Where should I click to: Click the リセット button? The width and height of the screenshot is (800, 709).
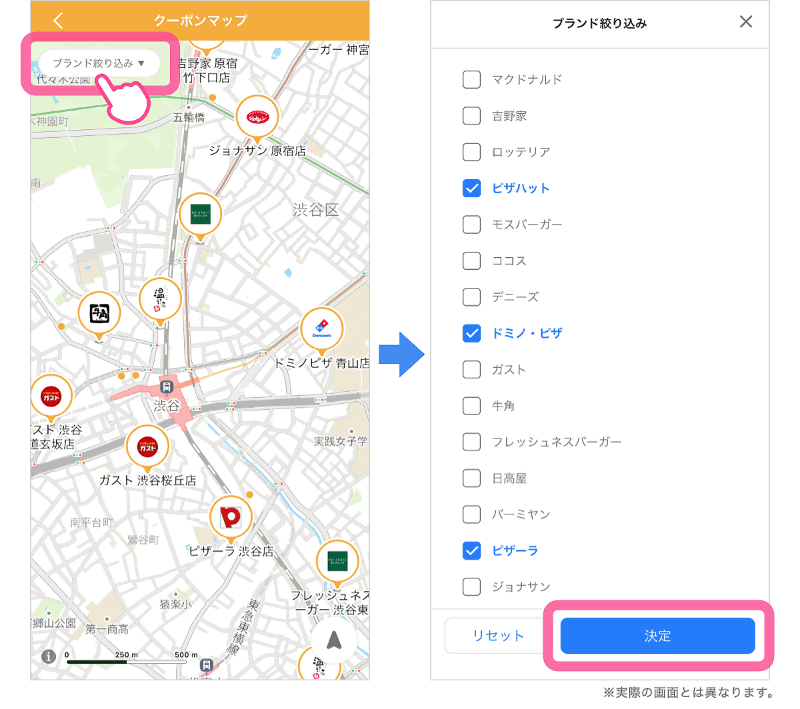point(498,636)
